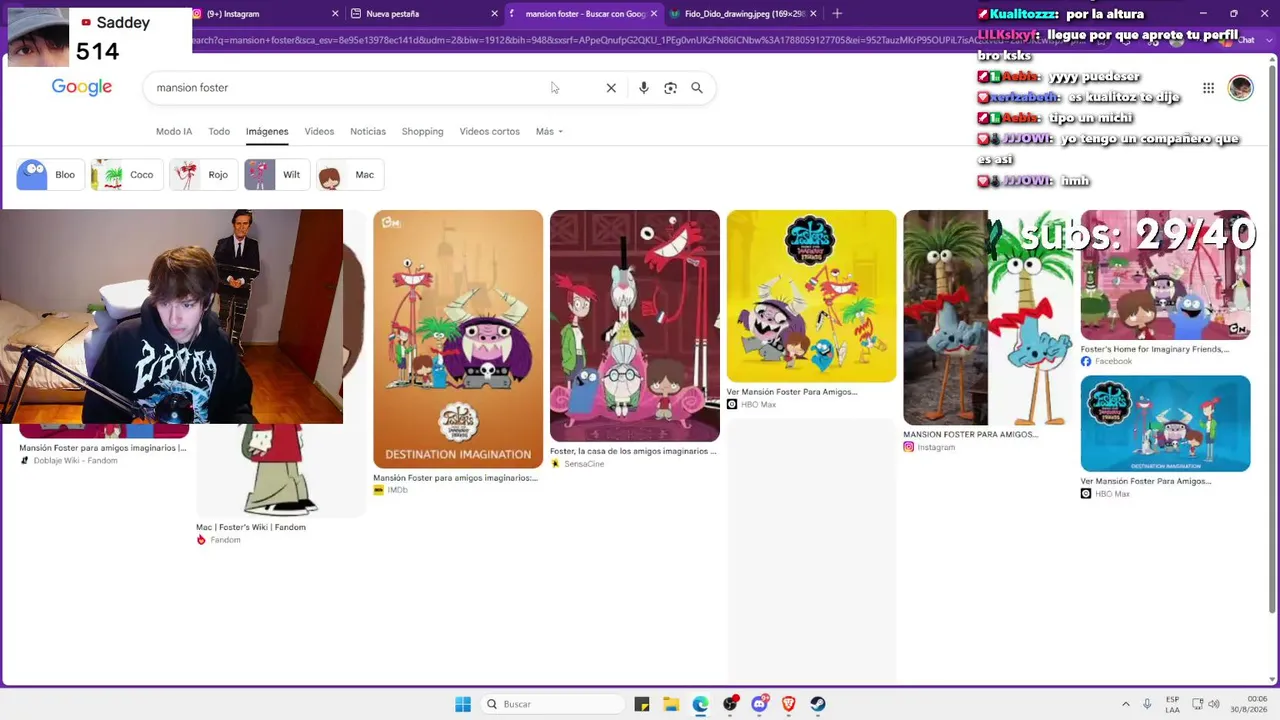Select the Shopping search tab
This screenshot has height=720, width=1280.
click(x=422, y=132)
